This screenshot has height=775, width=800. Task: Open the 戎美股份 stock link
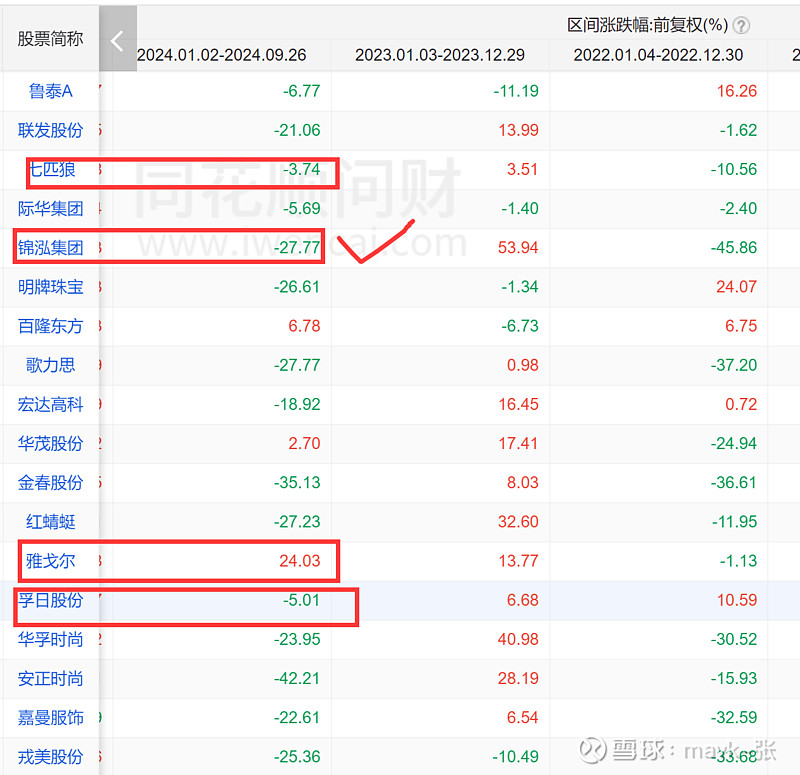[51, 757]
